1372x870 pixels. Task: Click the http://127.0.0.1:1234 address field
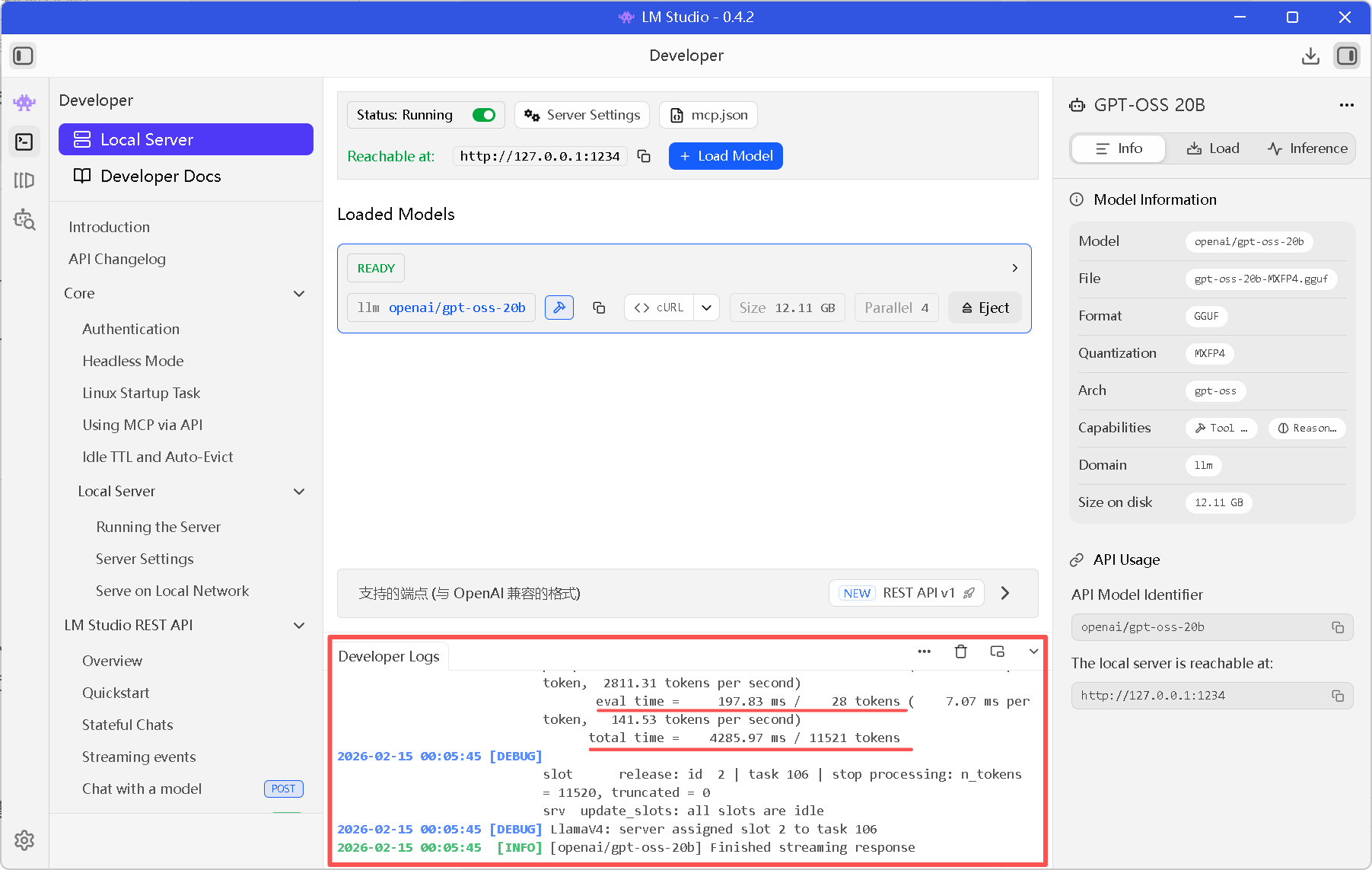(x=540, y=156)
